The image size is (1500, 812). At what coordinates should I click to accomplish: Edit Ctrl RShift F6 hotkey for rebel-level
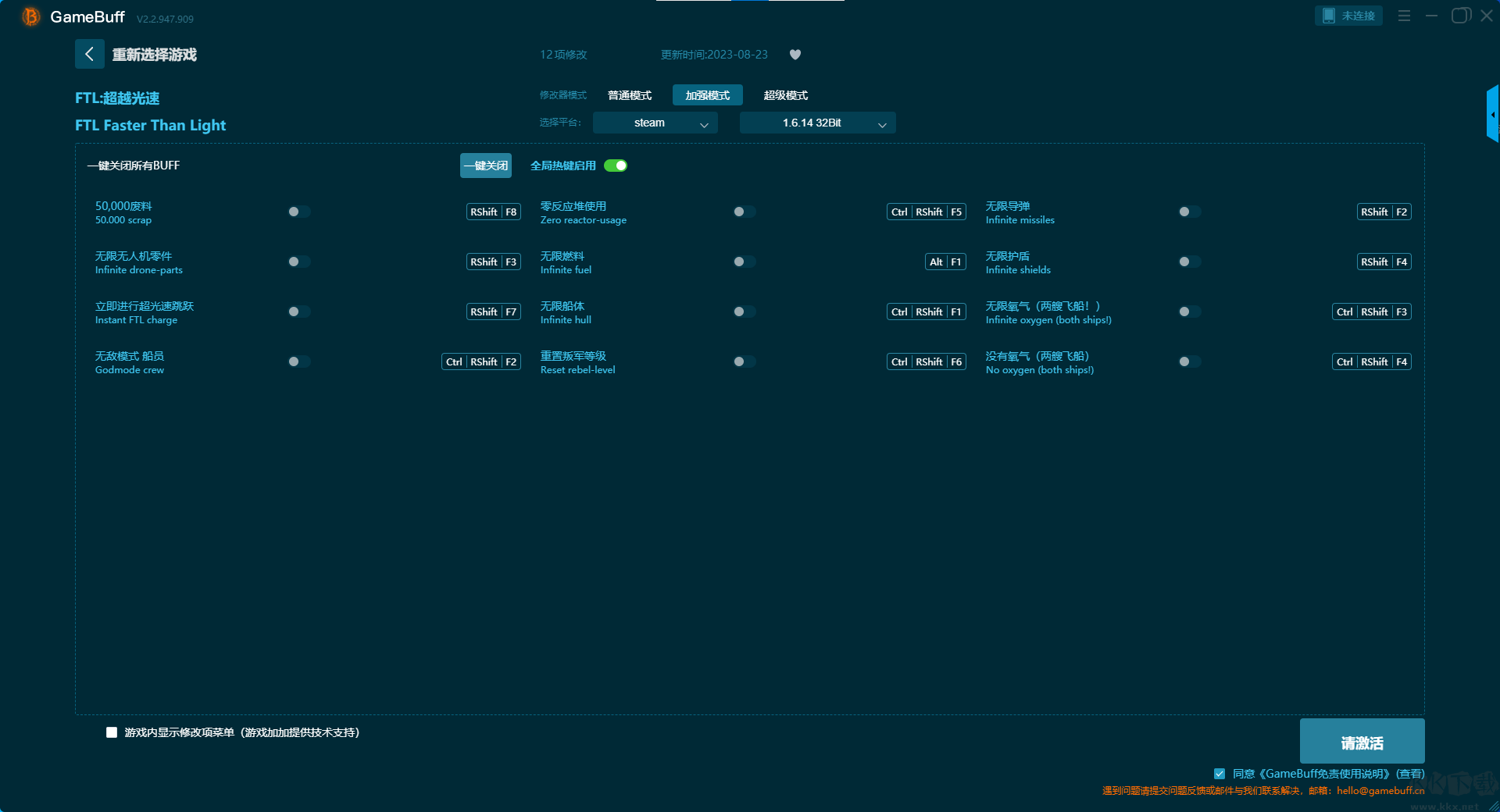(x=927, y=361)
